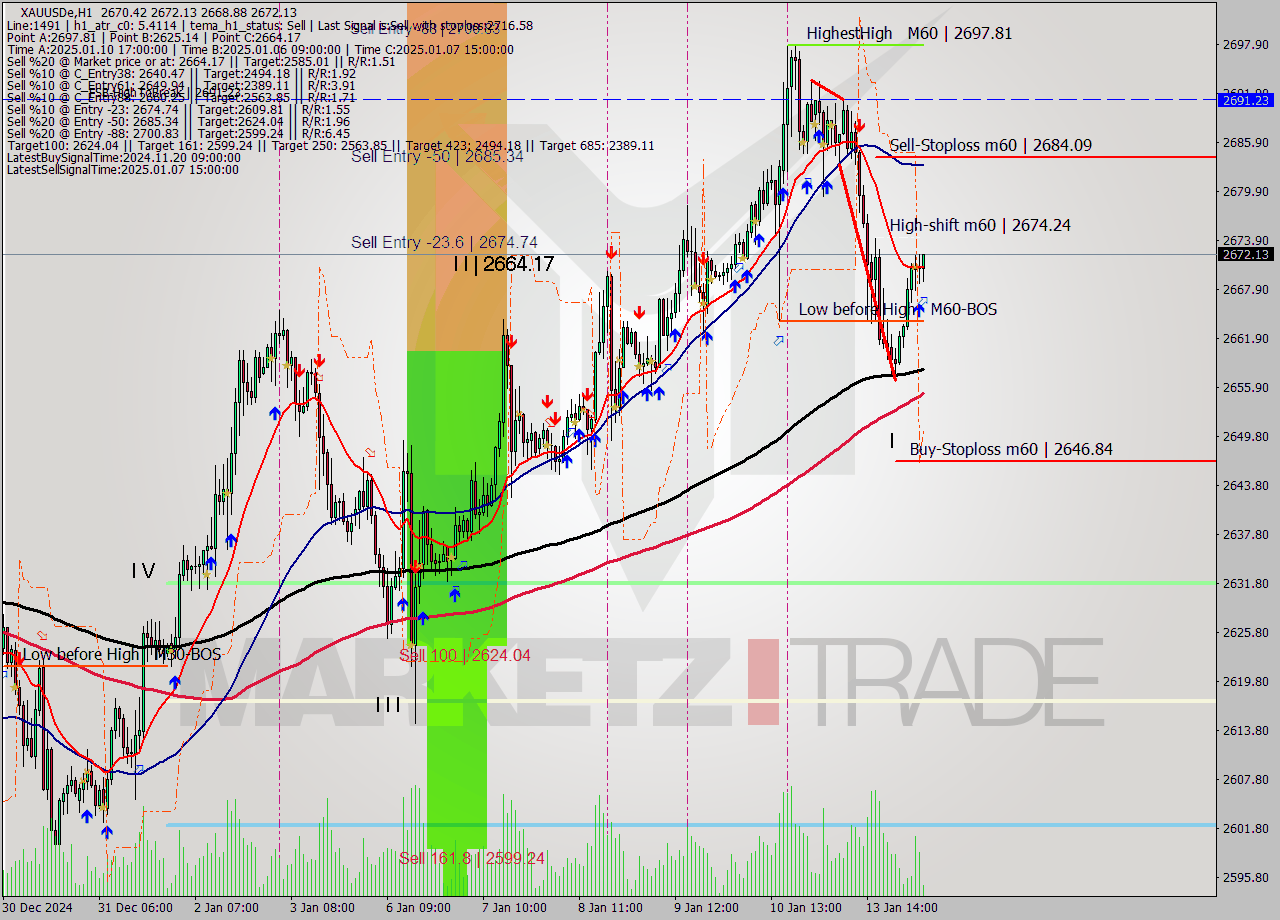Click the LatestSellSignalTime info line
1280x920 pixels.
click(123, 170)
